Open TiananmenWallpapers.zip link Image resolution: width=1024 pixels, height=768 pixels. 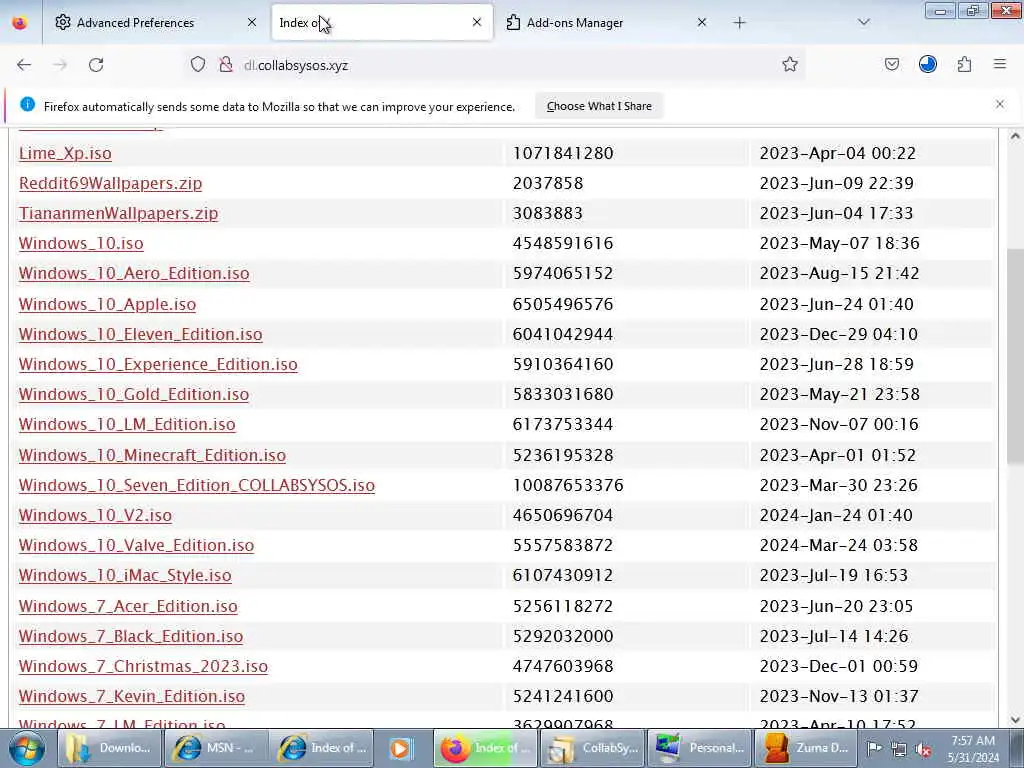pyautogui.click(x=118, y=214)
